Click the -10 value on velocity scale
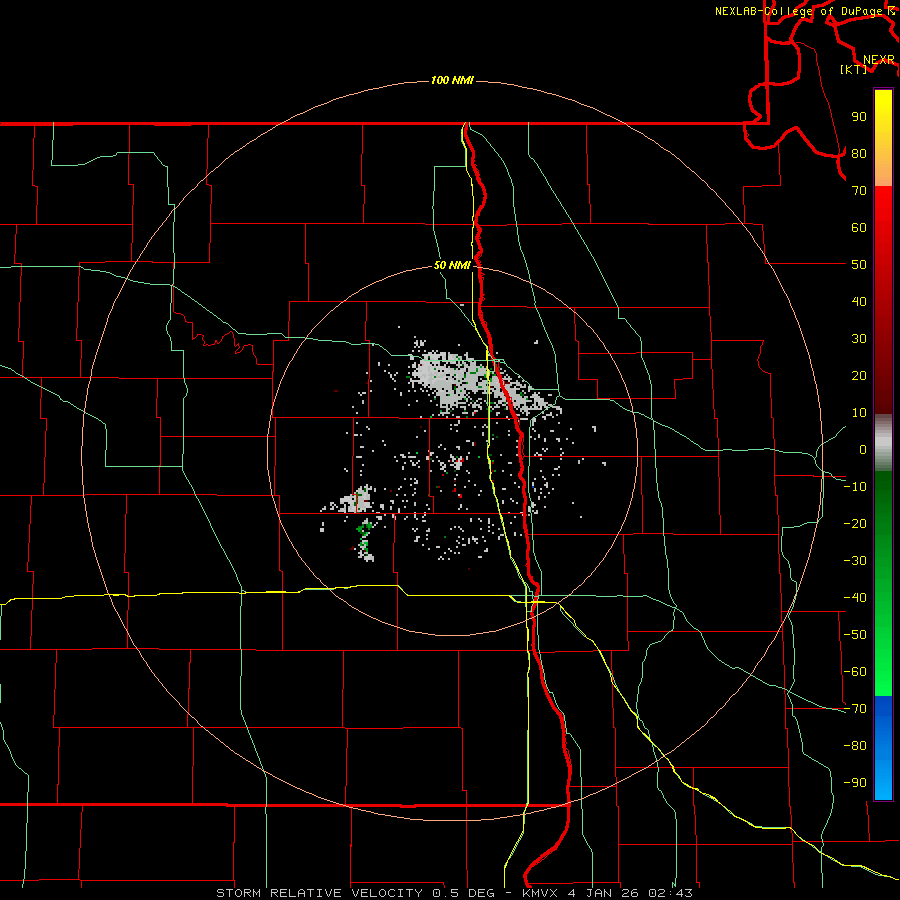900x900 pixels. tap(855, 487)
